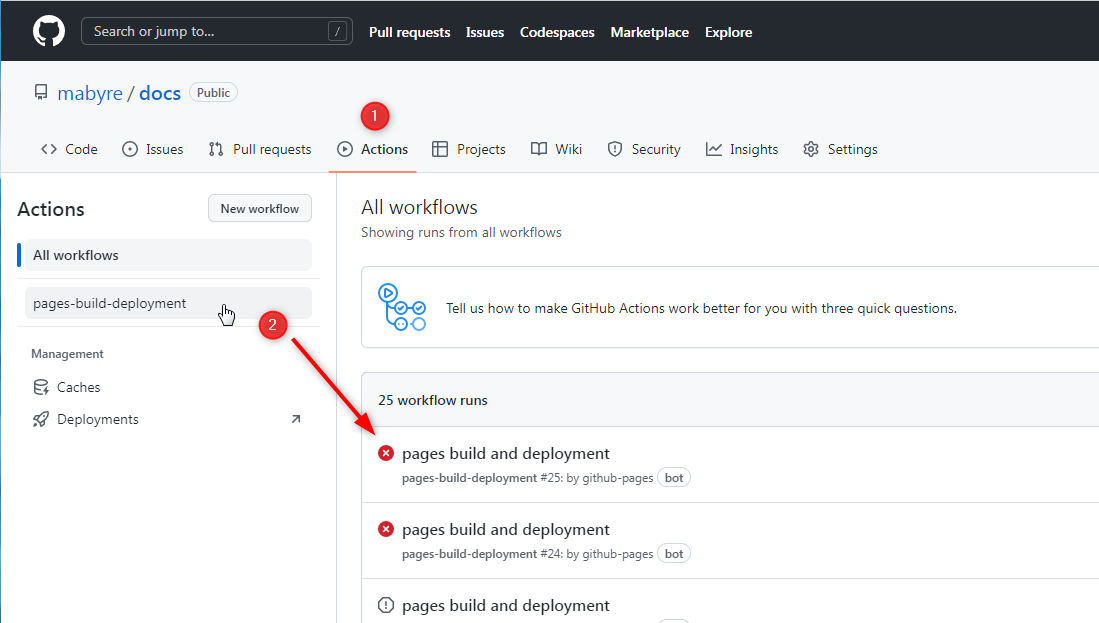This screenshot has height=623, width=1099.
Task: Click the All workflows page heading
Action: pos(419,207)
